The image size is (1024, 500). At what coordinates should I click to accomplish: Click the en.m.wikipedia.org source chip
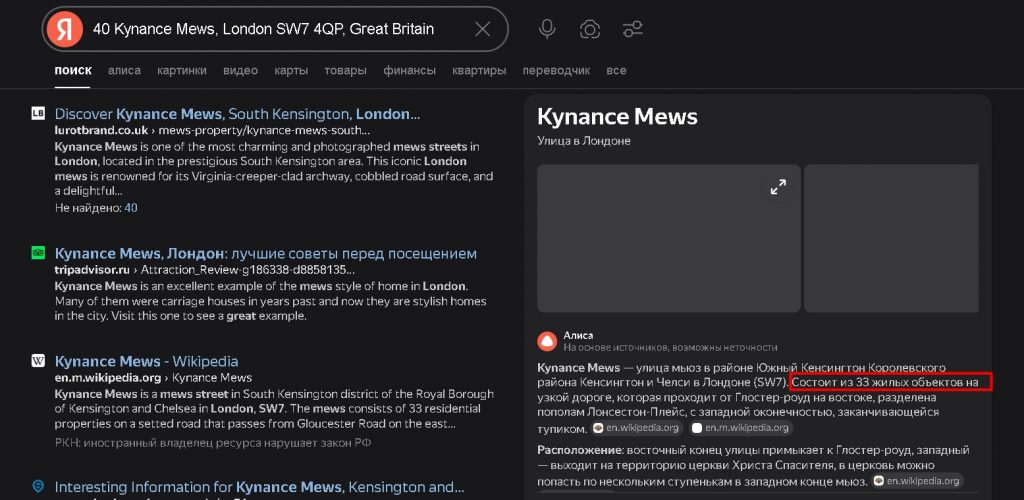point(741,428)
